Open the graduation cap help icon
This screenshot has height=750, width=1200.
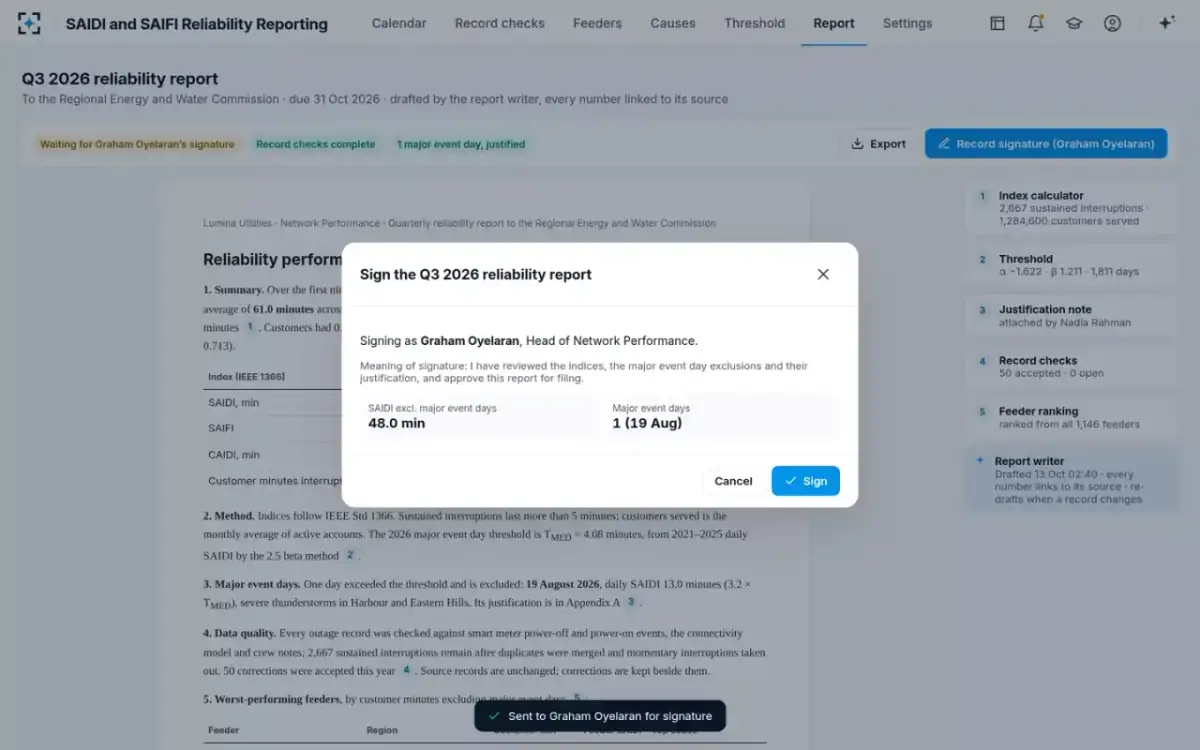(x=1074, y=23)
